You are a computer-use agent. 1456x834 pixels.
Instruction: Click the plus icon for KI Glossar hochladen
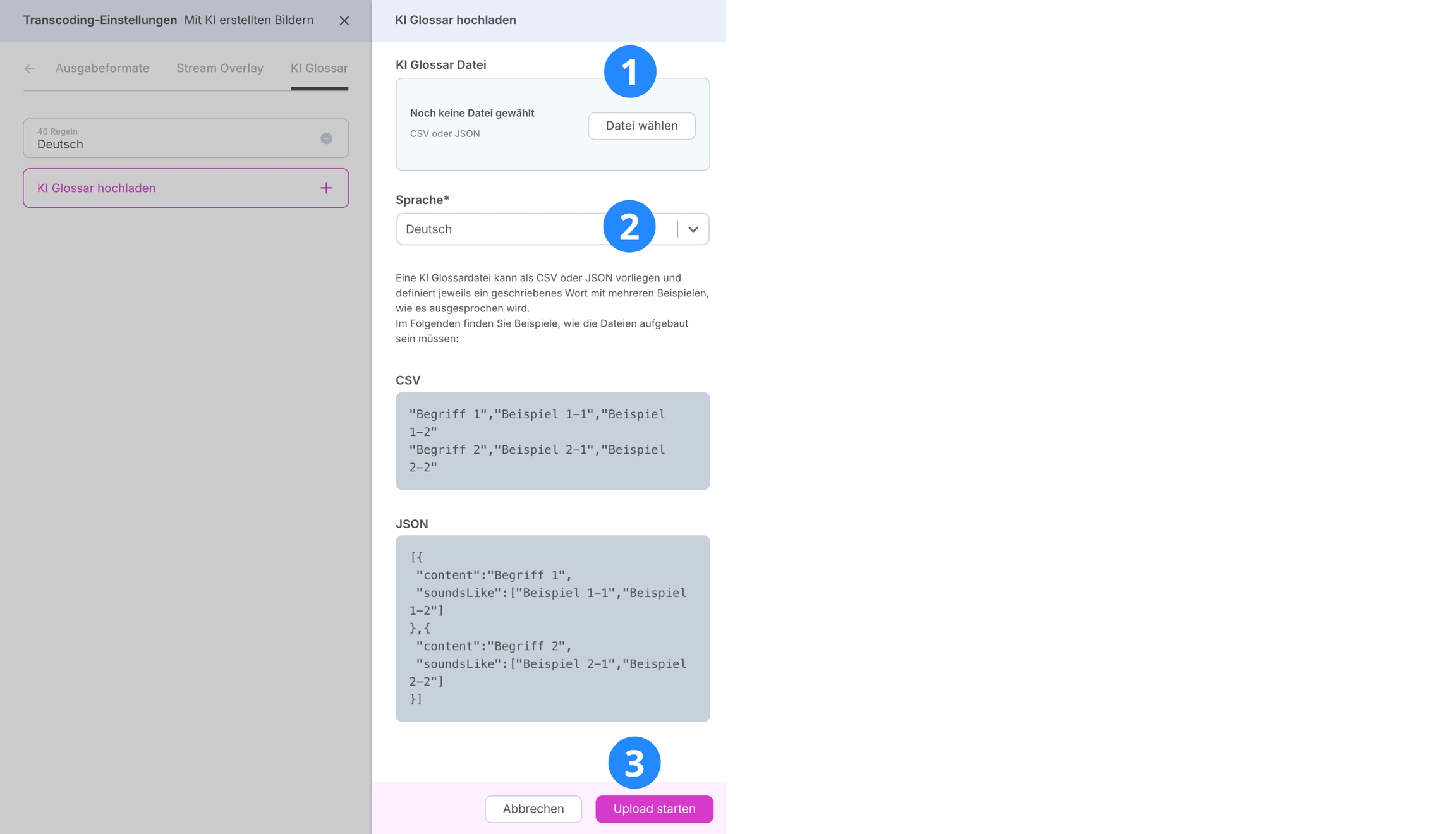(x=326, y=188)
